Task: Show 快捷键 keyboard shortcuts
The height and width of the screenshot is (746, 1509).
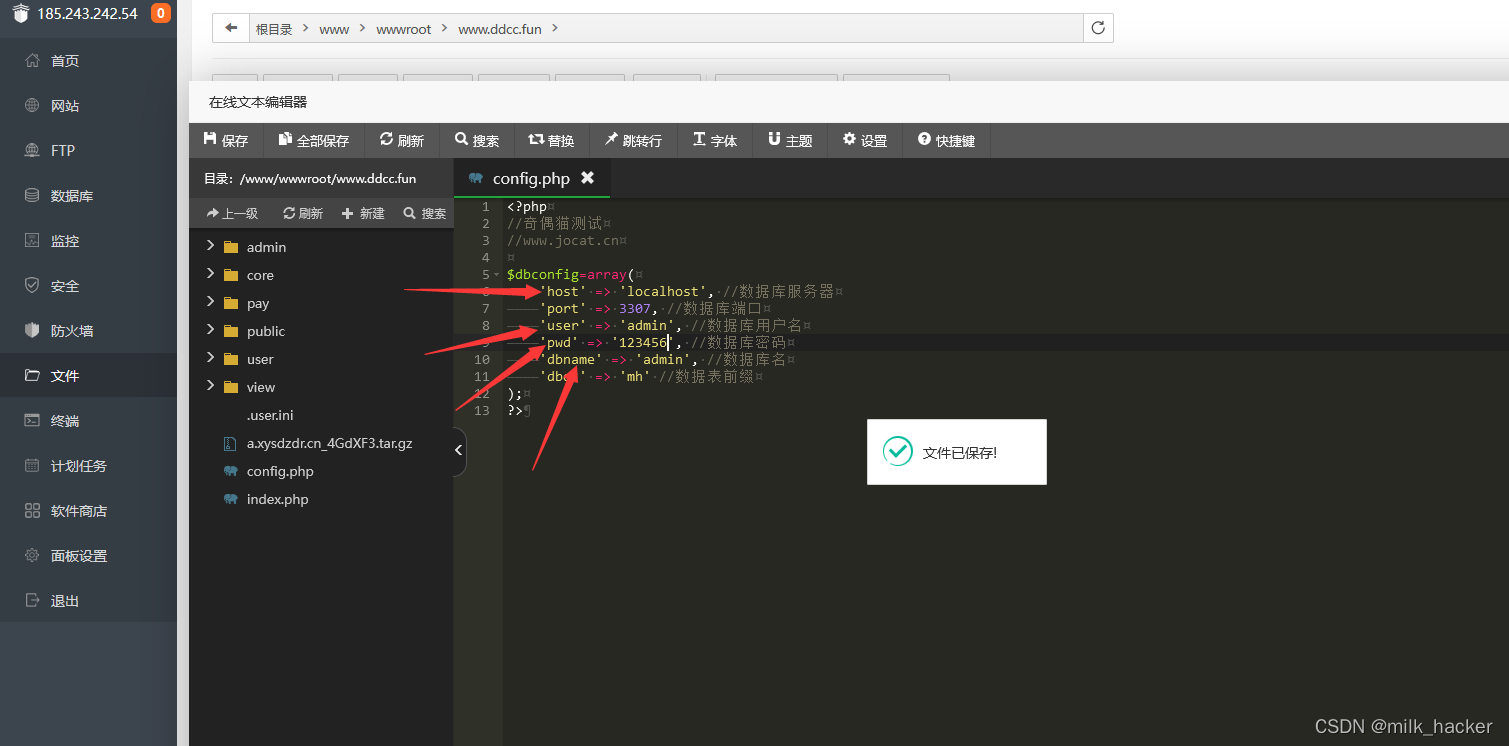Action: pyautogui.click(x=946, y=141)
